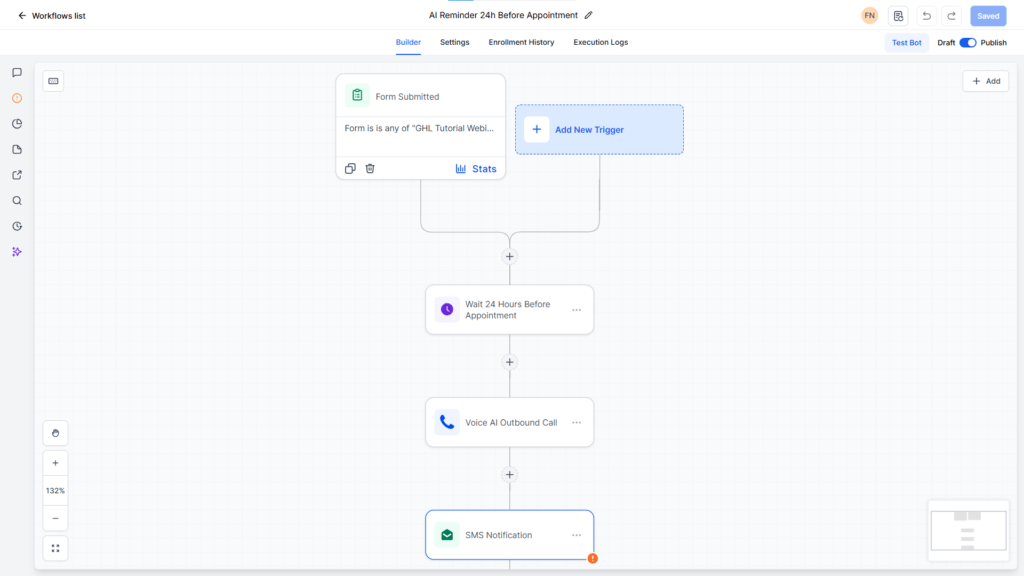Open the AI sparkle sidebar icon
Screen dimensions: 1024x576
pyautogui.click(x=17, y=251)
